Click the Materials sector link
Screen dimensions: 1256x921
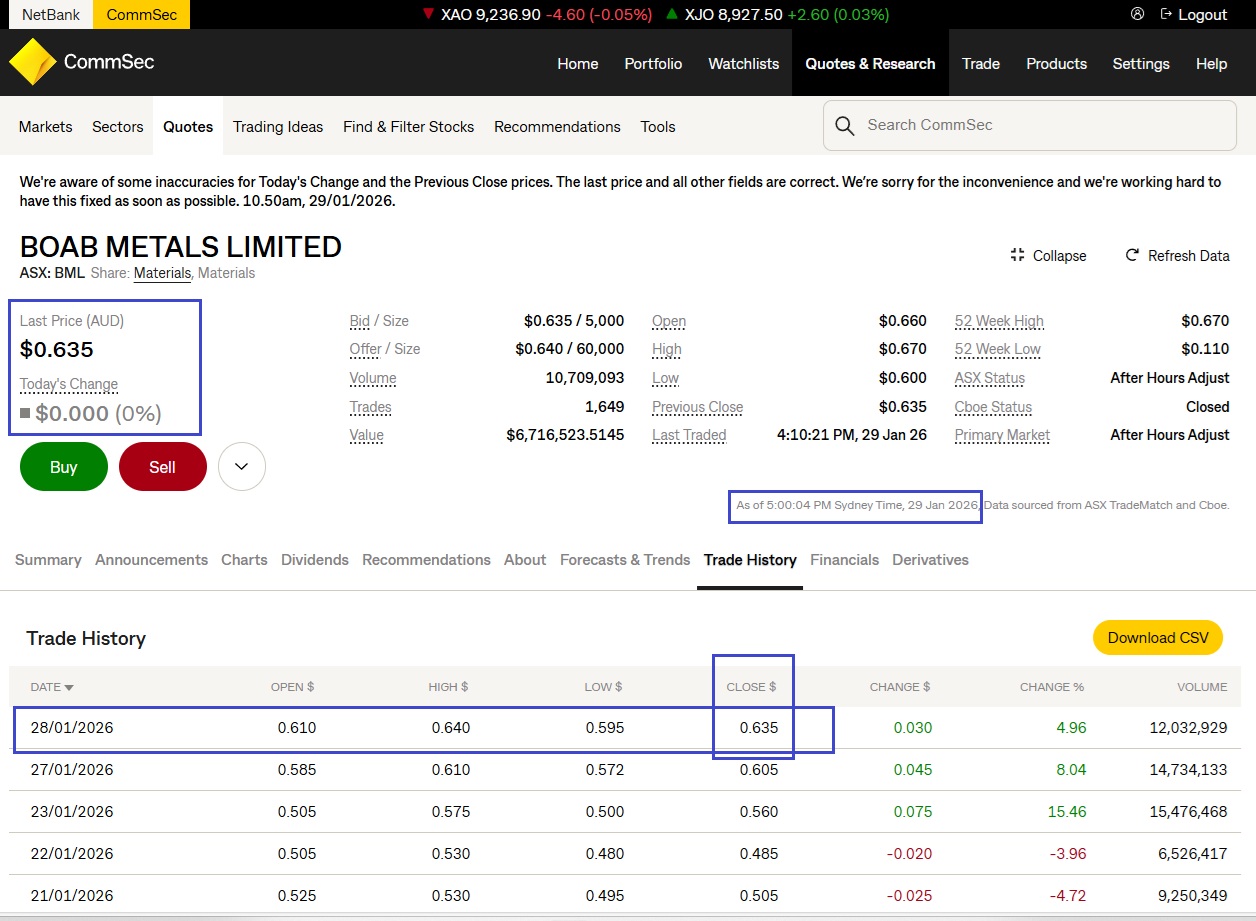point(162,273)
